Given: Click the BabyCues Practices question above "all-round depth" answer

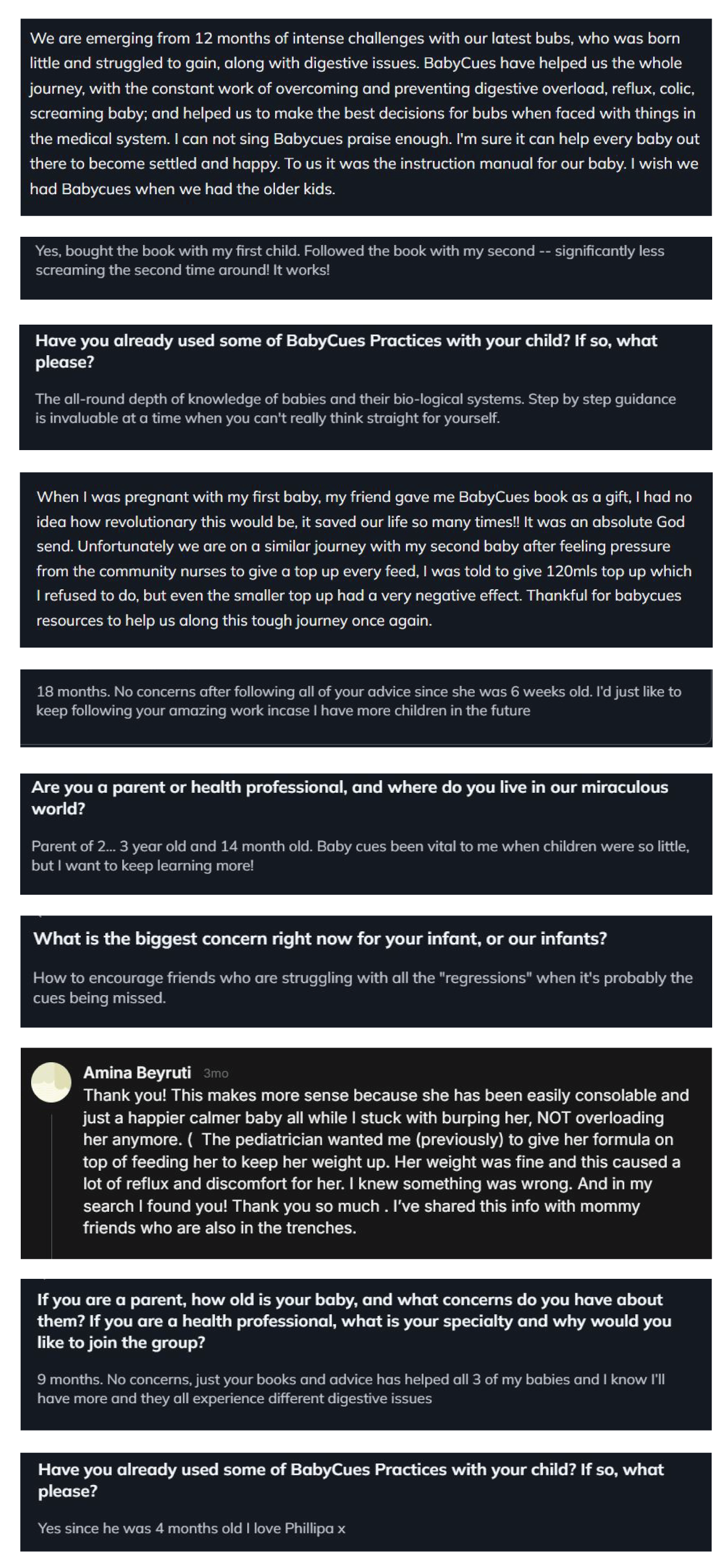Looking at the screenshot, I should coord(346,351).
